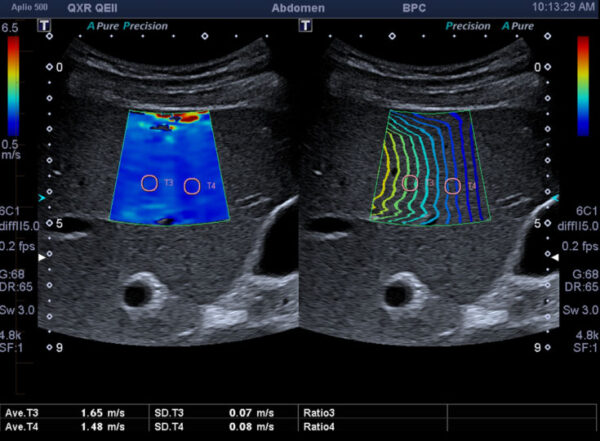The width and height of the screenshot is (600, 441).
Task: Select the Abdomen preset label in header
Action: click(299, 7)
